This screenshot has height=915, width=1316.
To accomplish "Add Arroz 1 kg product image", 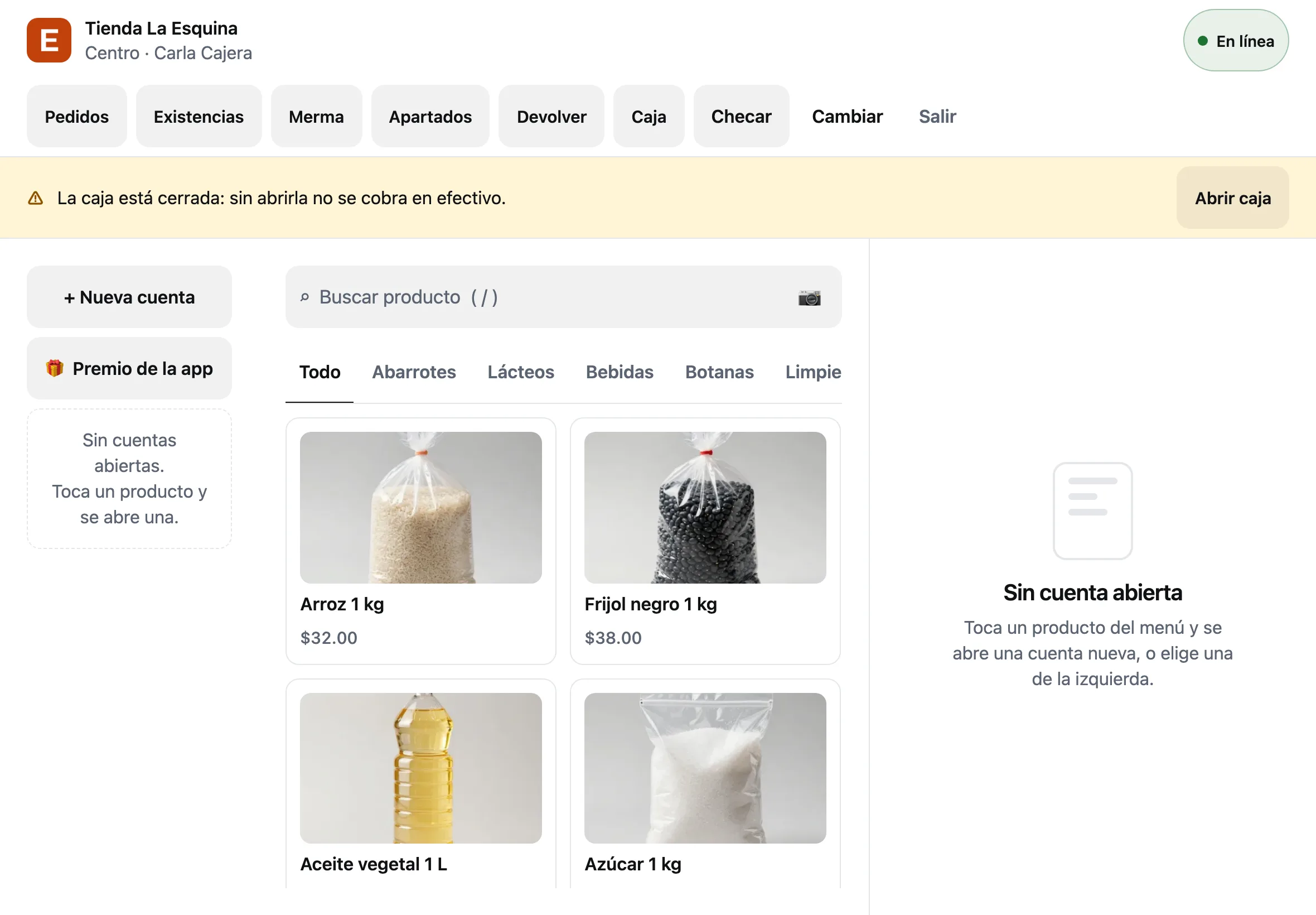I will point(420,507).
